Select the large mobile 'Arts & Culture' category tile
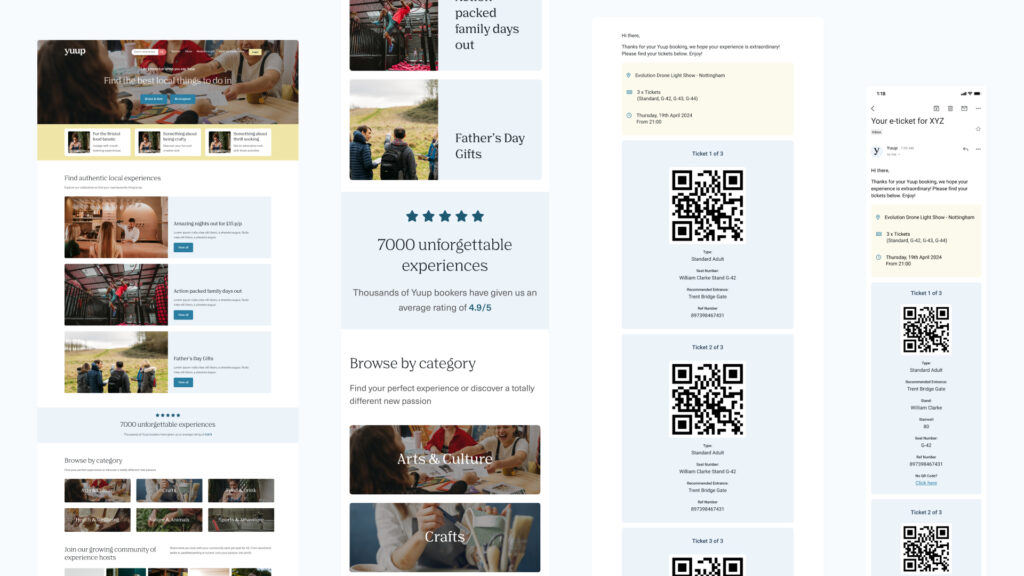Image resolution: width=1024 pixels, height=576 pixels. pos(445,460)
